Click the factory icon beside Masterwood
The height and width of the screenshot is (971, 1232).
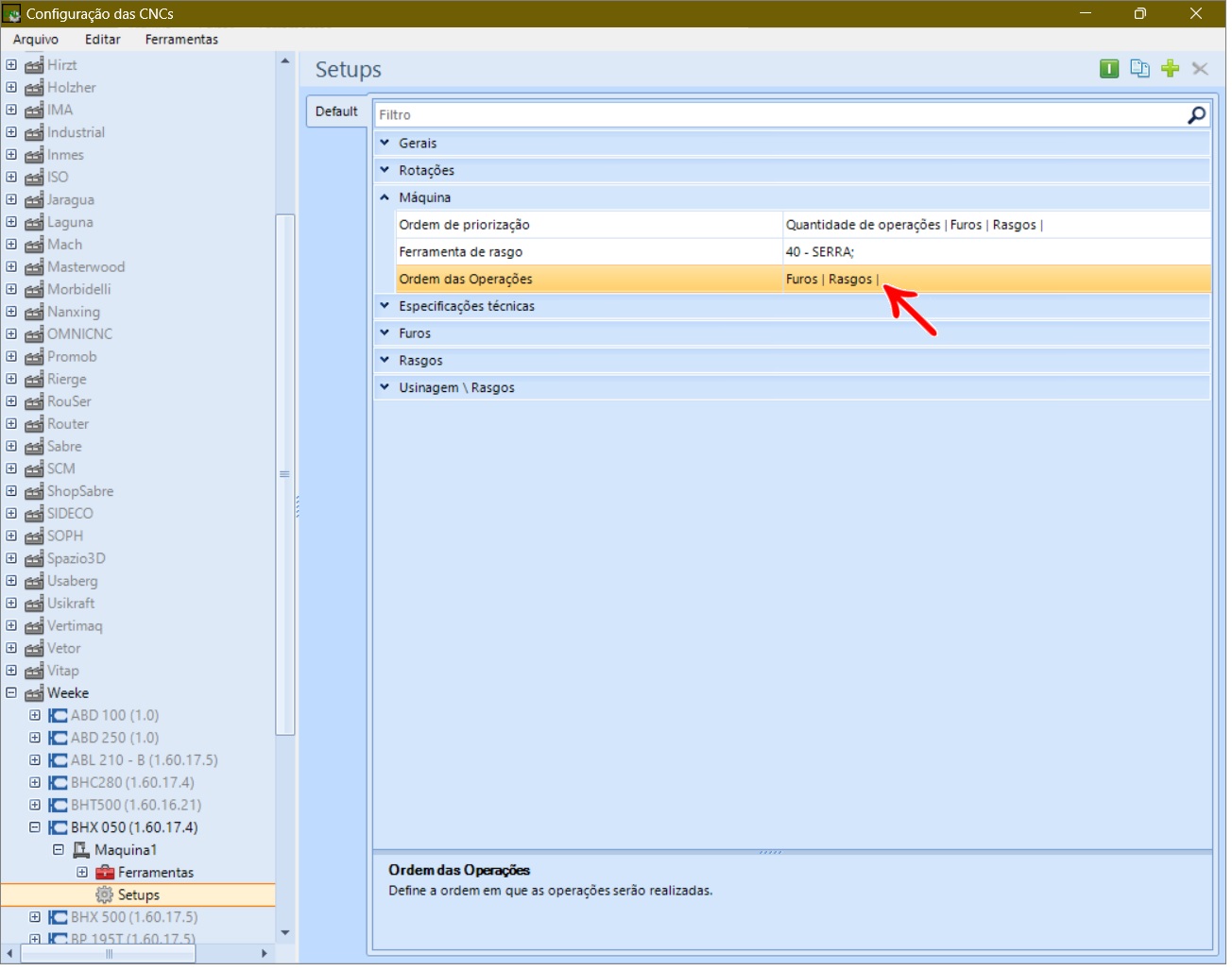coord(34,267)
